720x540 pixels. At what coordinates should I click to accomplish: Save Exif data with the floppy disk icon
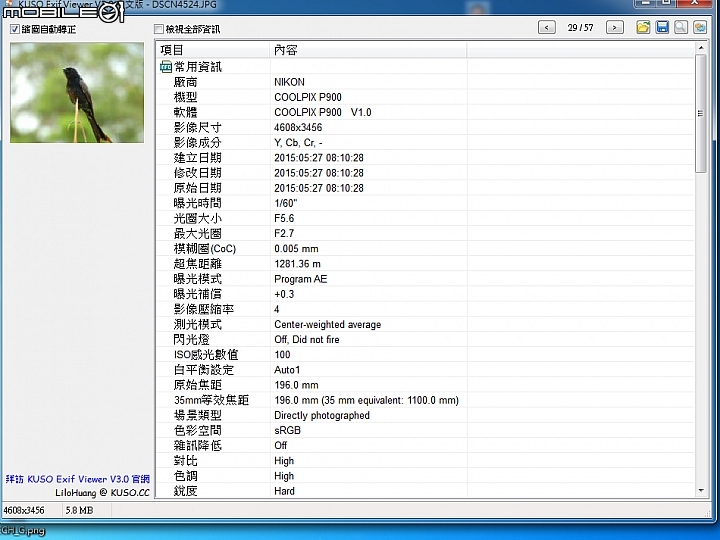pos(662,27)
